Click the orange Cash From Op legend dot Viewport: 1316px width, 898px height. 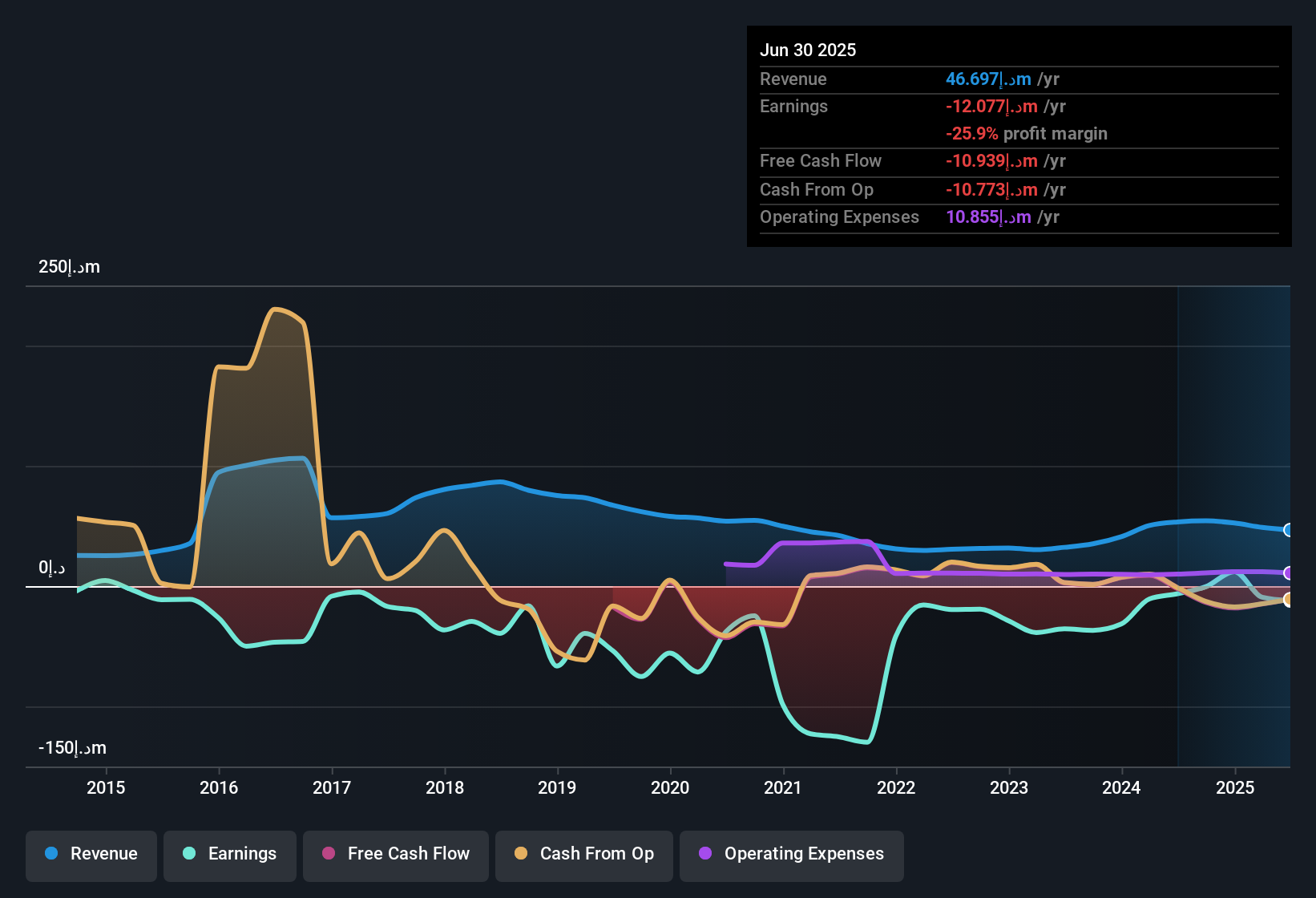click(x=520, y=854)
